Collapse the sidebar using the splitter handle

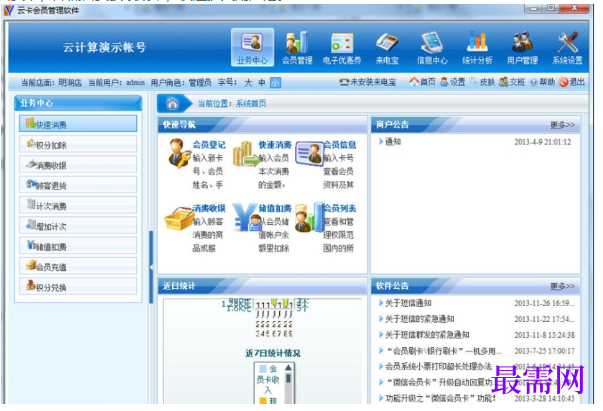tap(151, 266)
